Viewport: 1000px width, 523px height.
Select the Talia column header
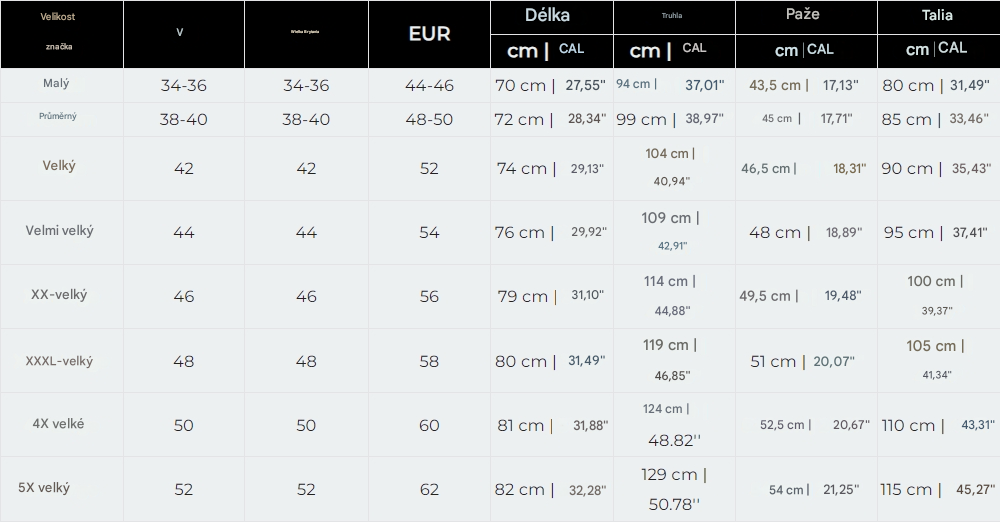click(937, 16)
